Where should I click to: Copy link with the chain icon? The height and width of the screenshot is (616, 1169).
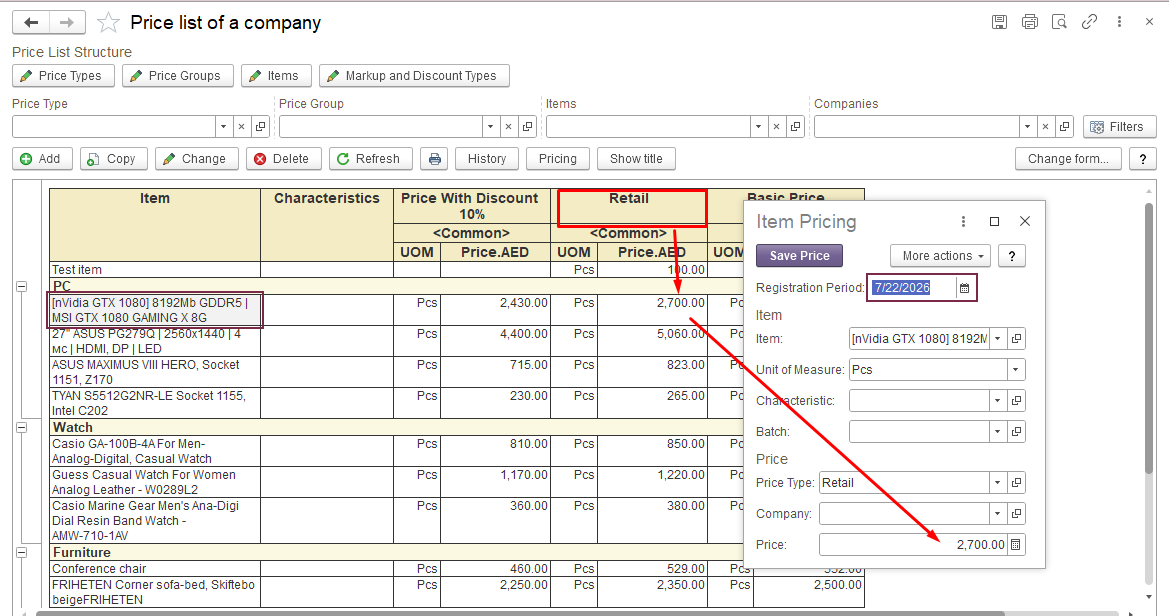click(1089, 22)
